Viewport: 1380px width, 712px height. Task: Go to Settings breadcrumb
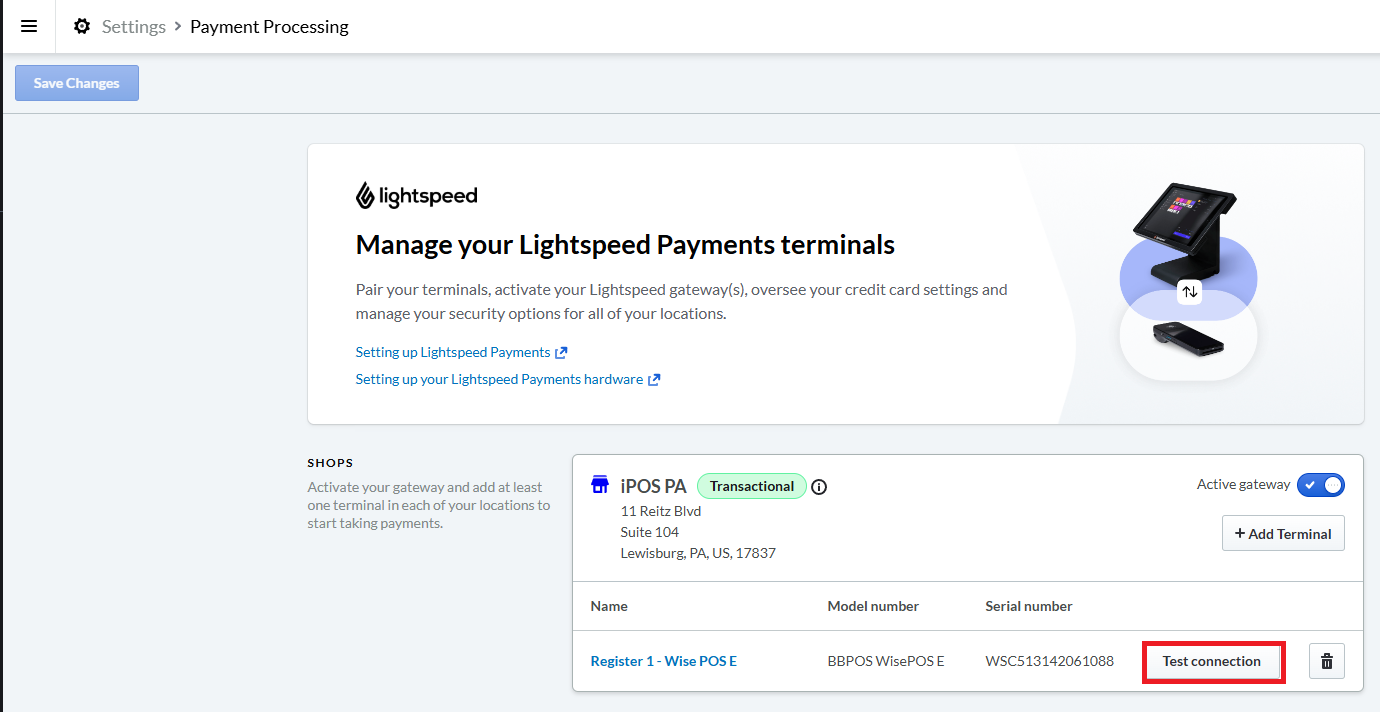[x=134, y=26]
